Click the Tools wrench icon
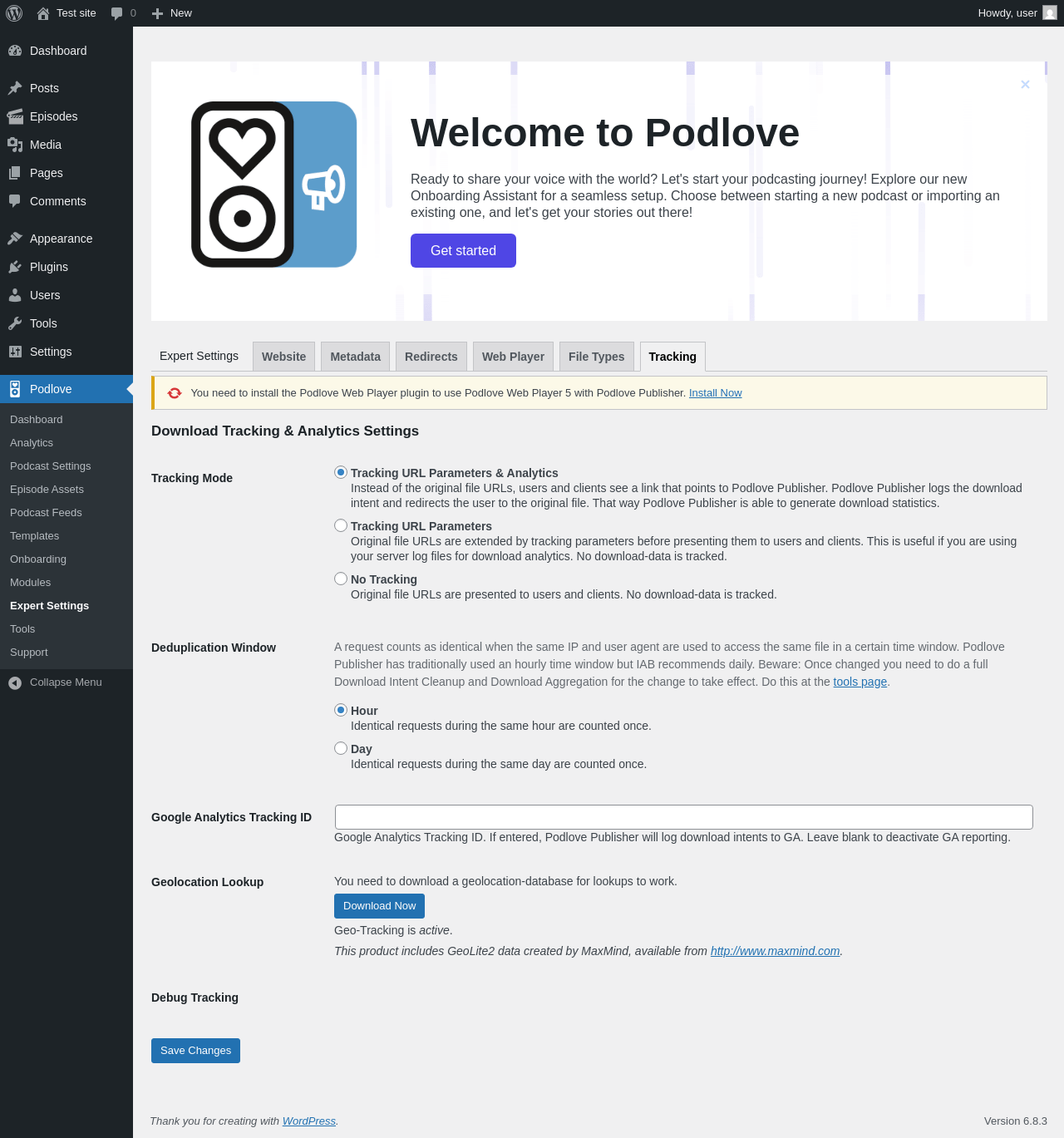 point(15,323)
